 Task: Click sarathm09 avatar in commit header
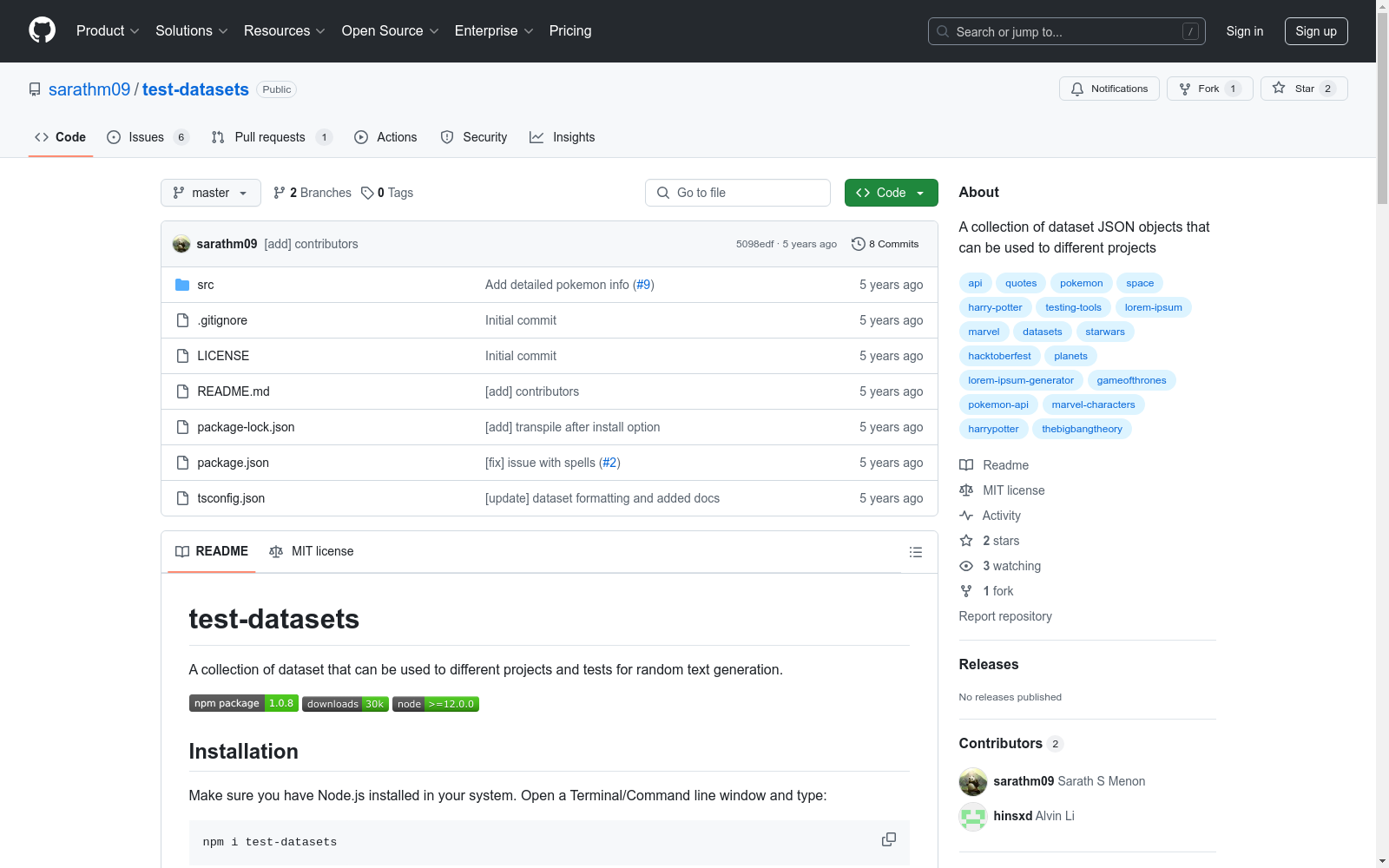point(181,244)
